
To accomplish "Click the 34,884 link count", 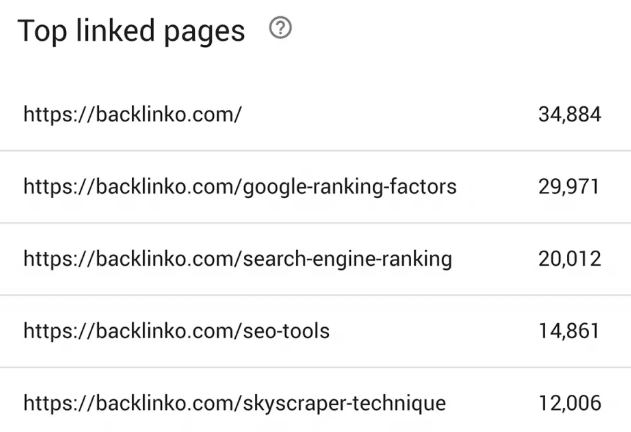I will tap(569, 114).
